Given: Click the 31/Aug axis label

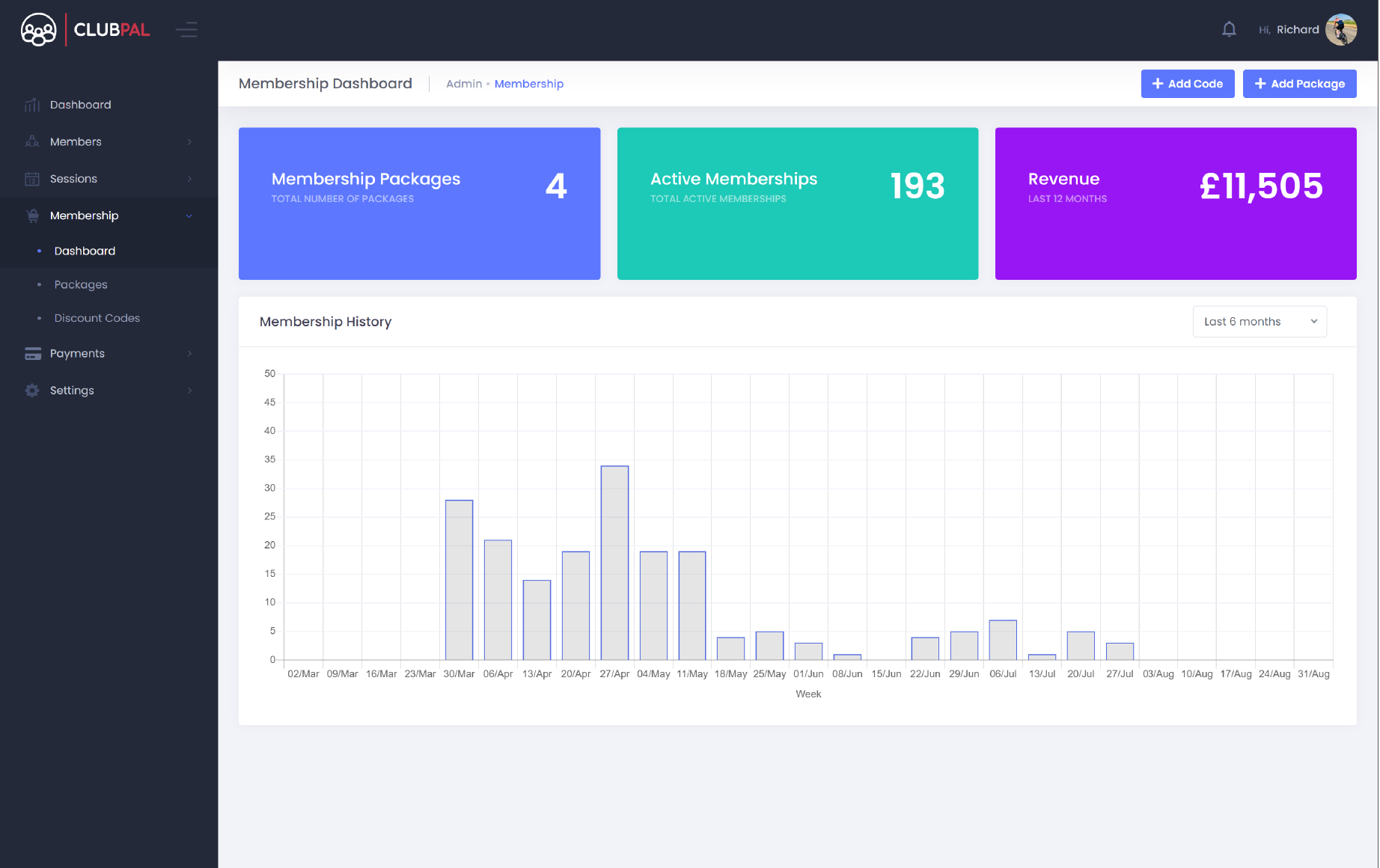Looking at the screenshot, I should click(x=1313, y=674).
